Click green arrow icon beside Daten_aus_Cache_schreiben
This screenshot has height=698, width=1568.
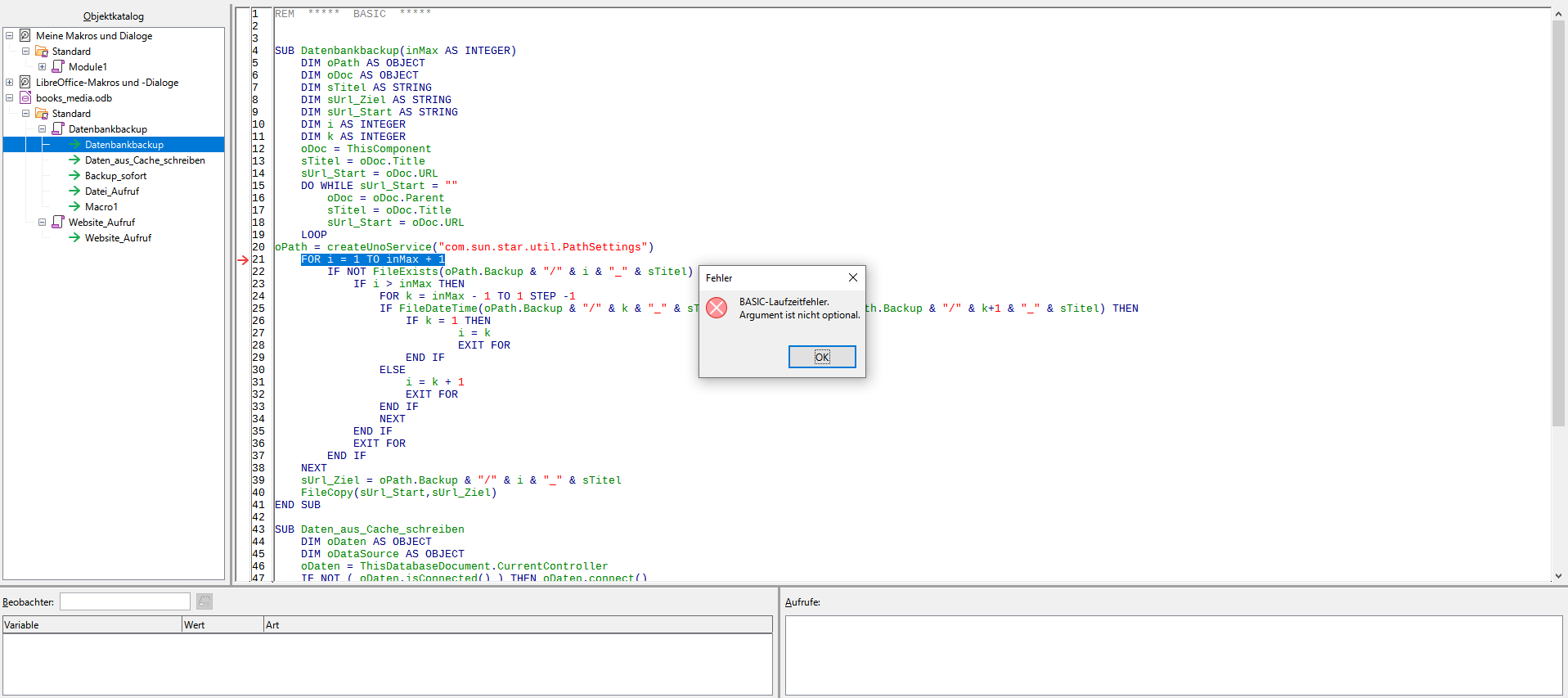[74, 160]
